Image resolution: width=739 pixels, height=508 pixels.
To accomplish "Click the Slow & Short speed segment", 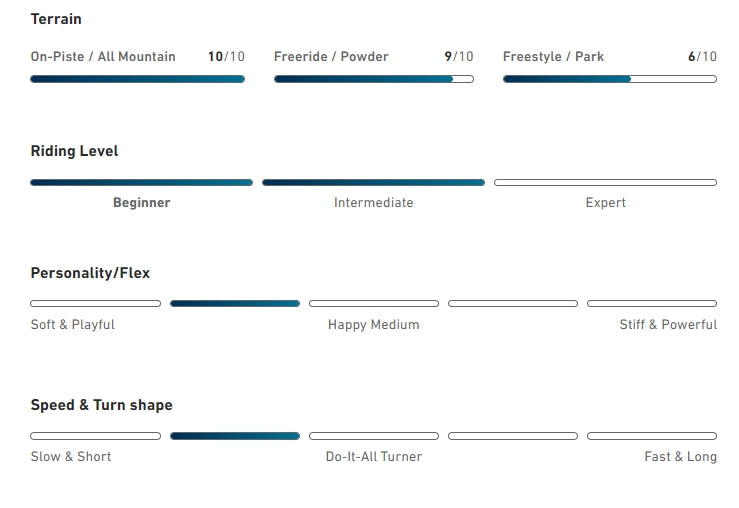I will (96, 436).
